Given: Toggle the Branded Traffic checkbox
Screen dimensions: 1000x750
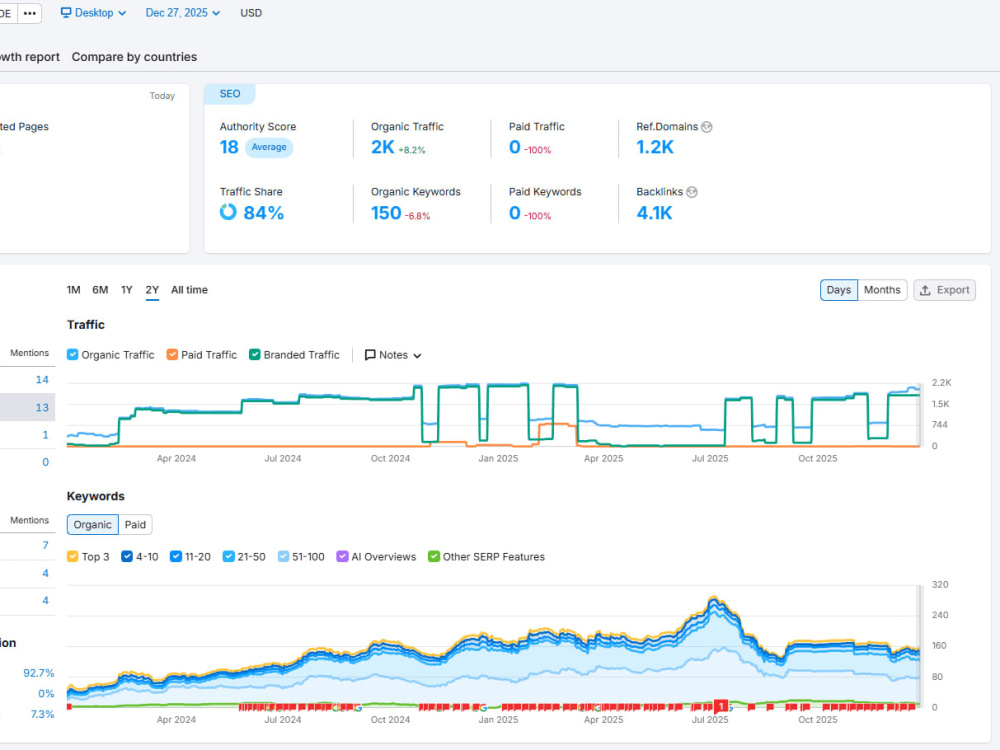Looking at the screenshot, I should [x=254, y=355].
